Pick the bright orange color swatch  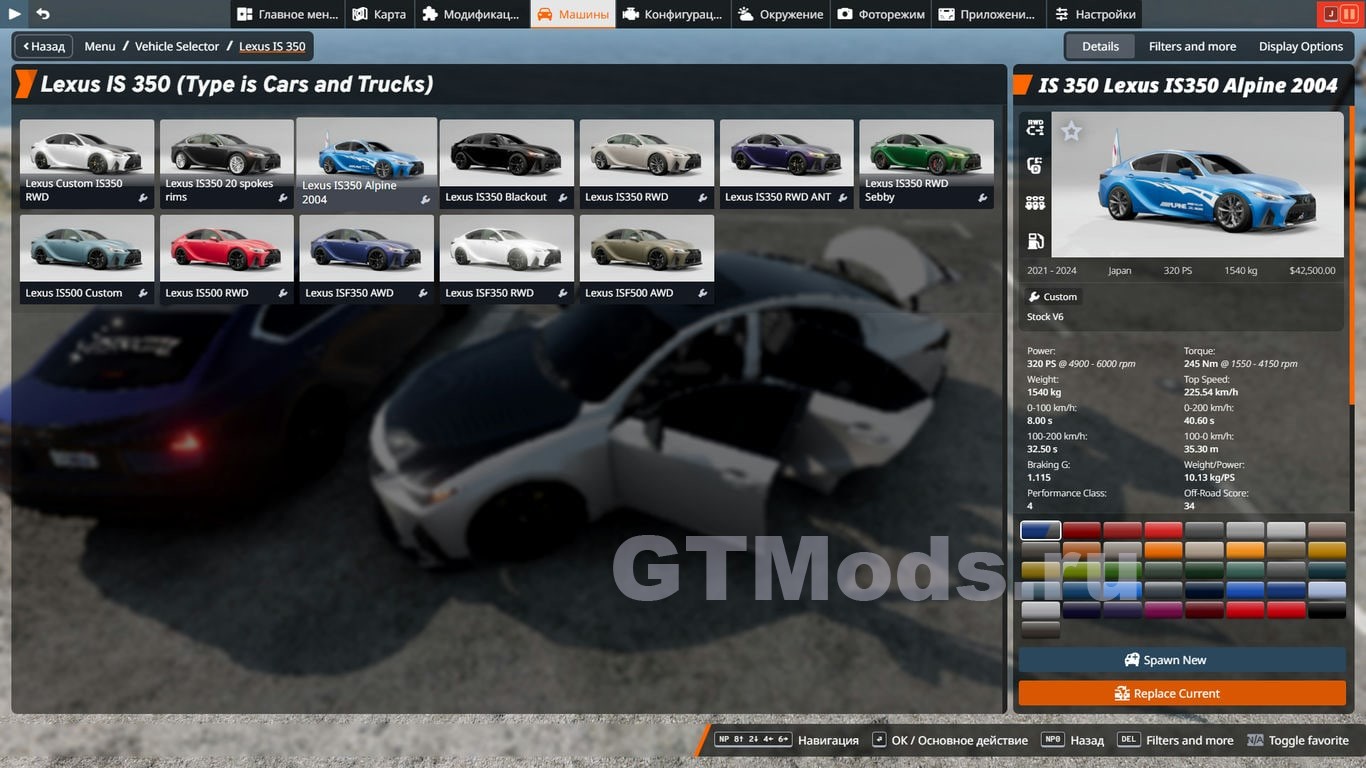click(1163, 550)
